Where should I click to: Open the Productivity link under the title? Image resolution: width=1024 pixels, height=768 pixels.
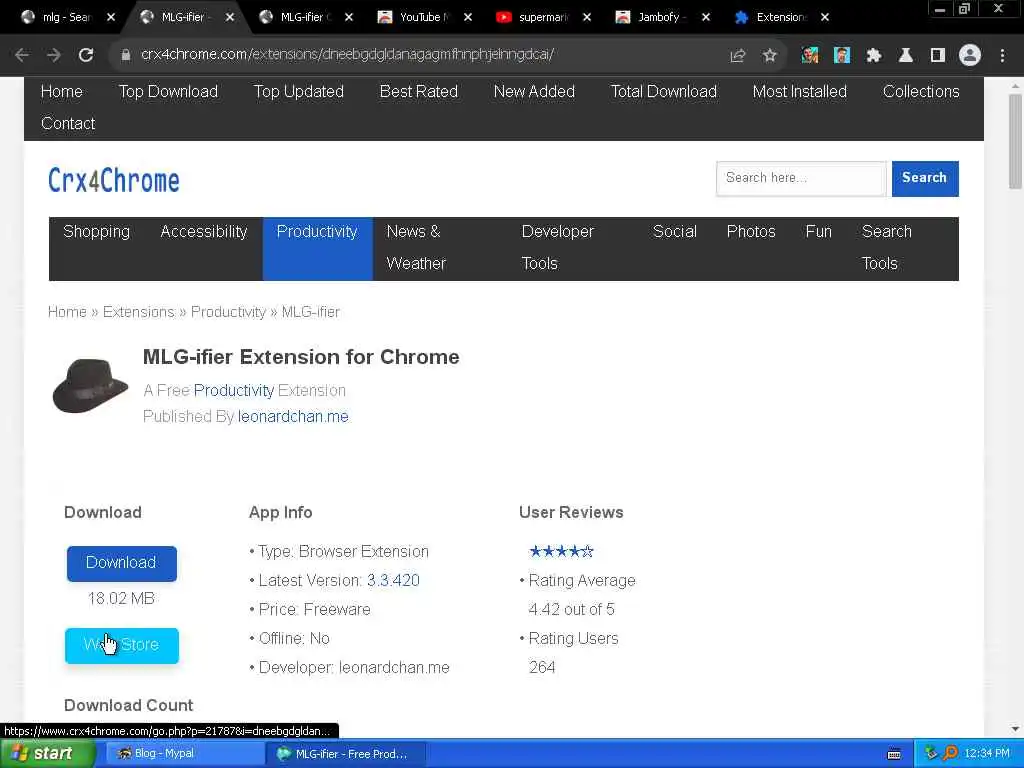(234, 391)
